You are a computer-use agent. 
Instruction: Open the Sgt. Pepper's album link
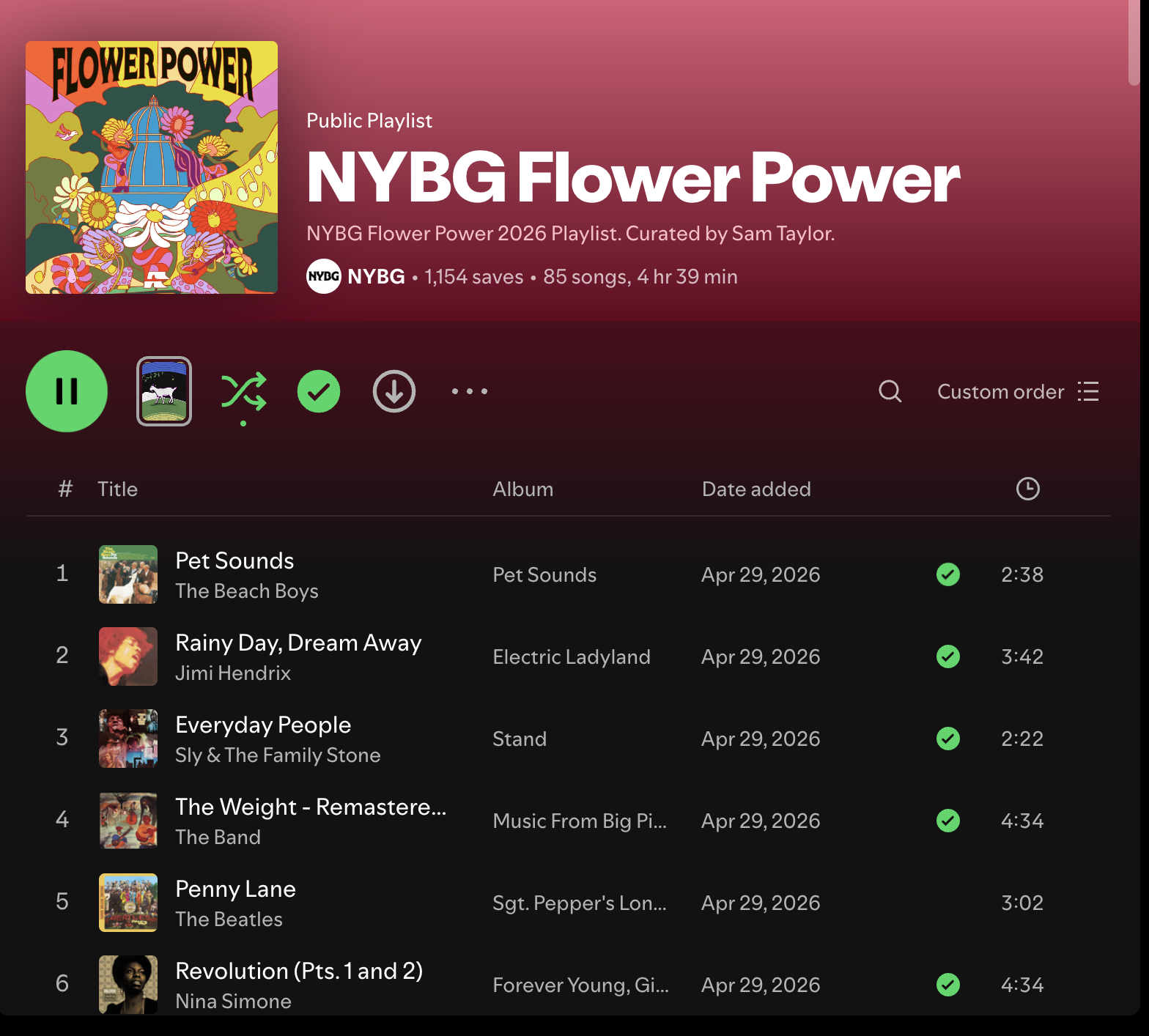(580, 903)
